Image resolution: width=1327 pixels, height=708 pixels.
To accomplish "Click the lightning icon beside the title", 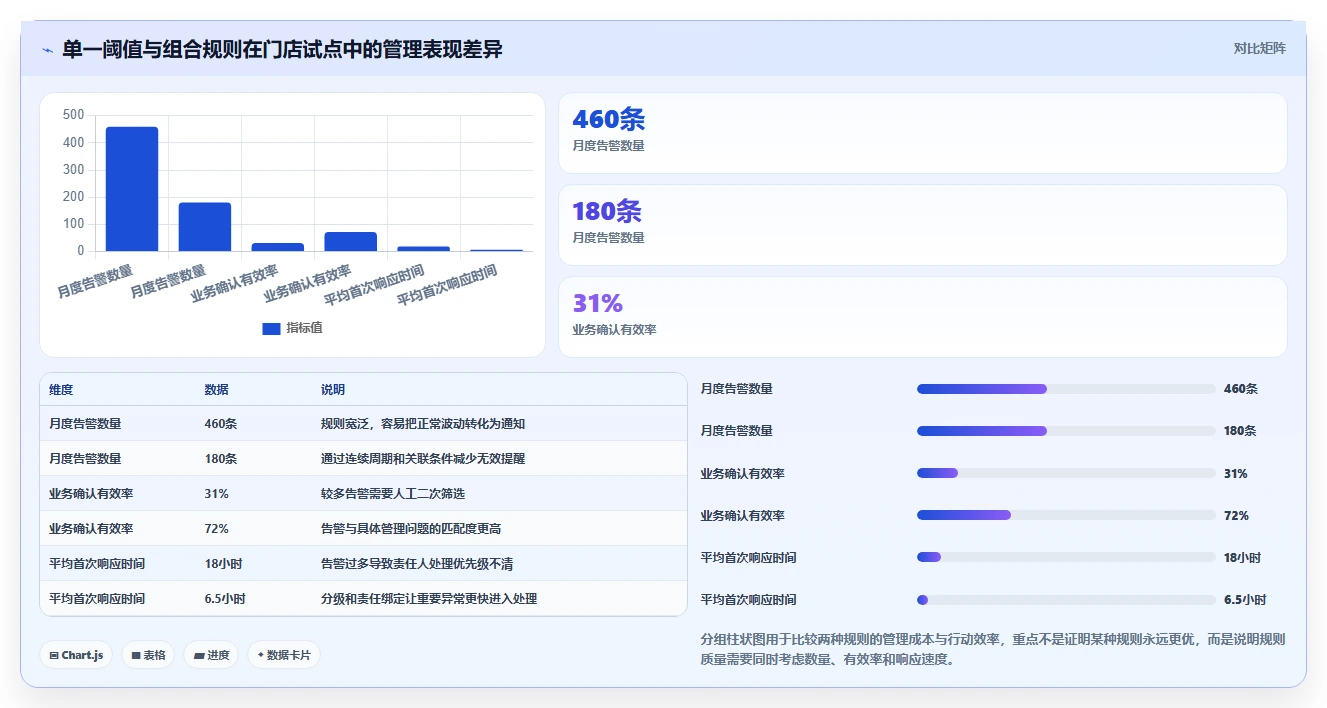I will tap(47, 50).
